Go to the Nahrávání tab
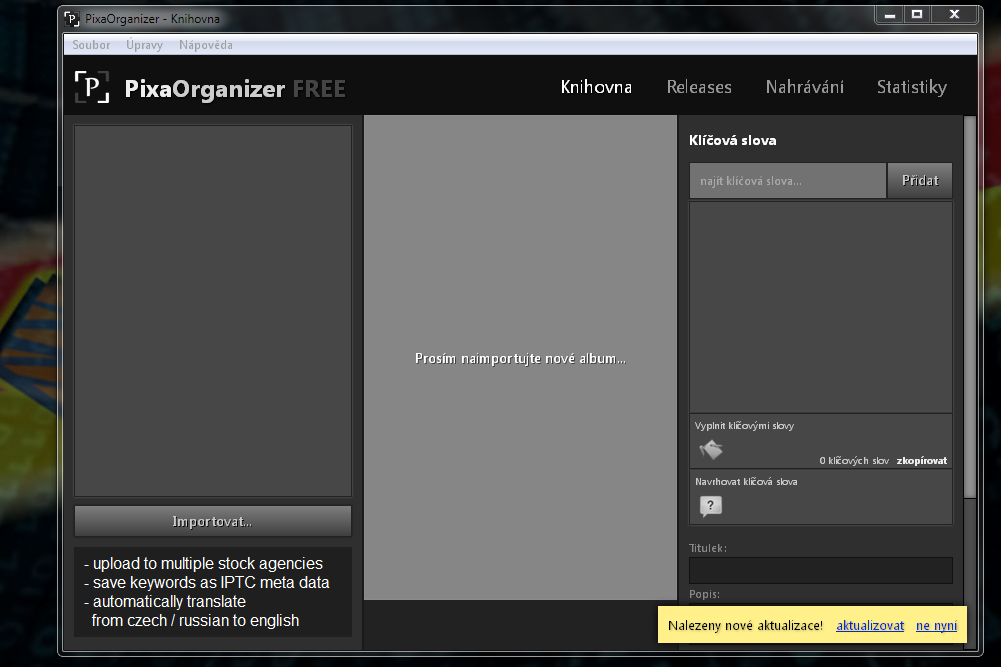Screen dimensions: 1001x667 click(804, 87)
